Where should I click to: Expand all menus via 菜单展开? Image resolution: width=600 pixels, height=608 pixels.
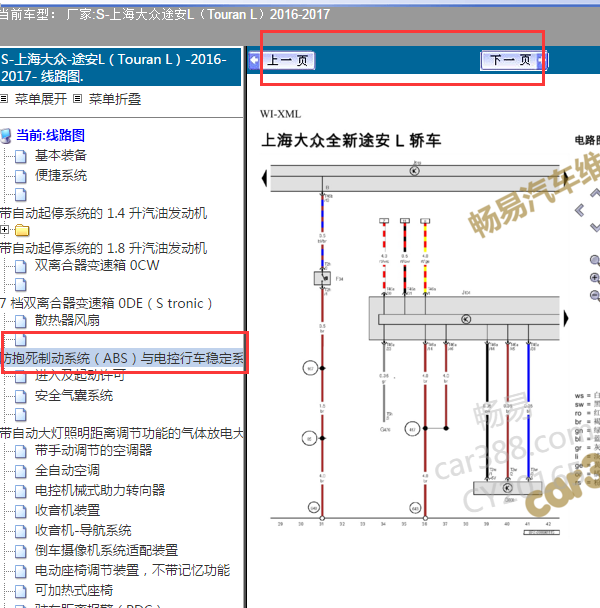pyautogui.click(x=41, y=99)
